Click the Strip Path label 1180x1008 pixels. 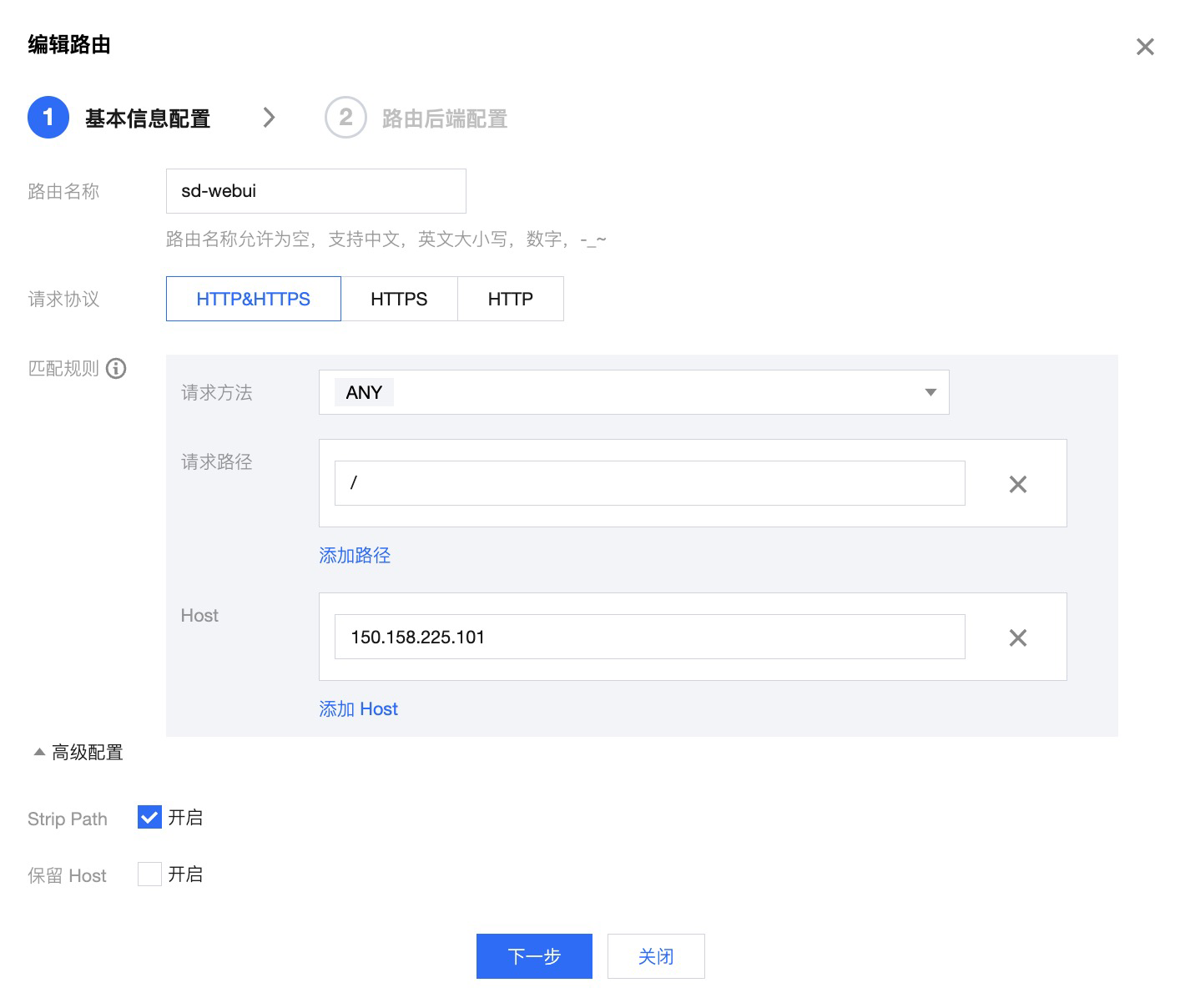[68, 819]
